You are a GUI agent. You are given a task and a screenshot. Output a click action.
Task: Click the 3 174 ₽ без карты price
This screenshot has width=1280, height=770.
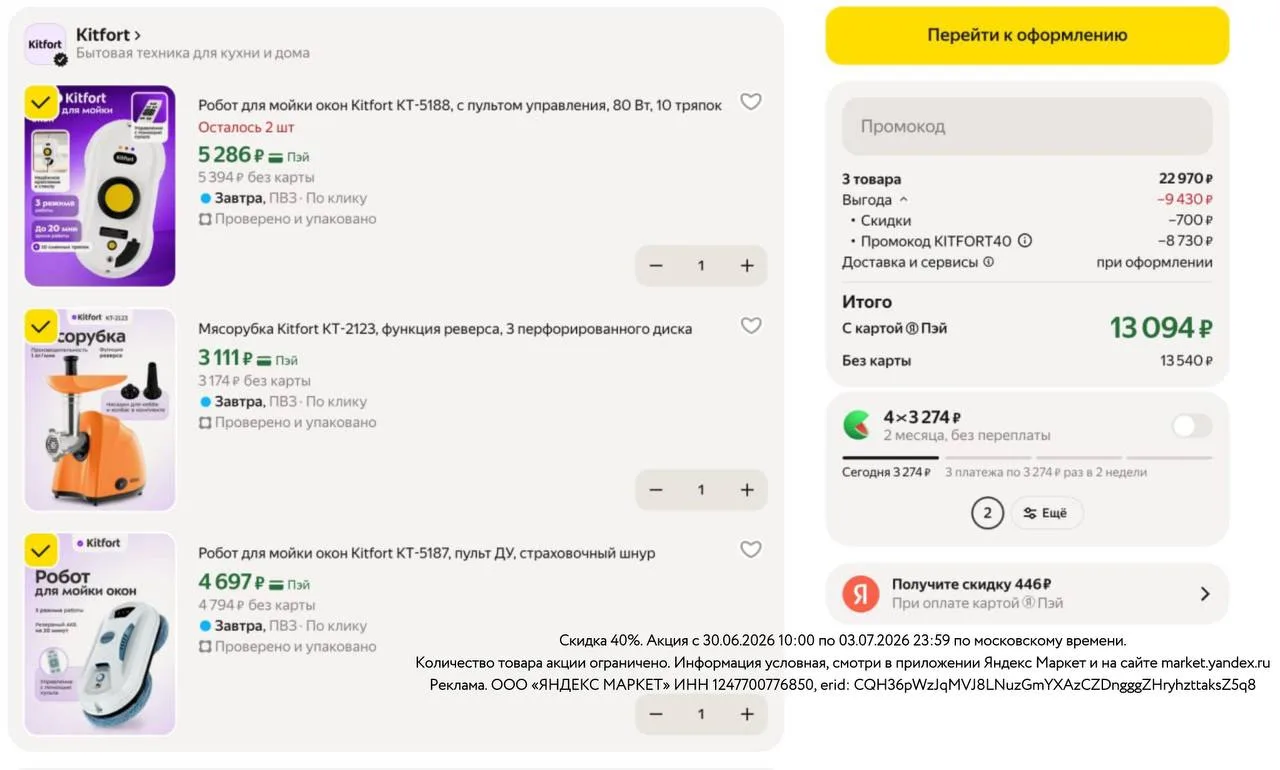pos(254,381)
